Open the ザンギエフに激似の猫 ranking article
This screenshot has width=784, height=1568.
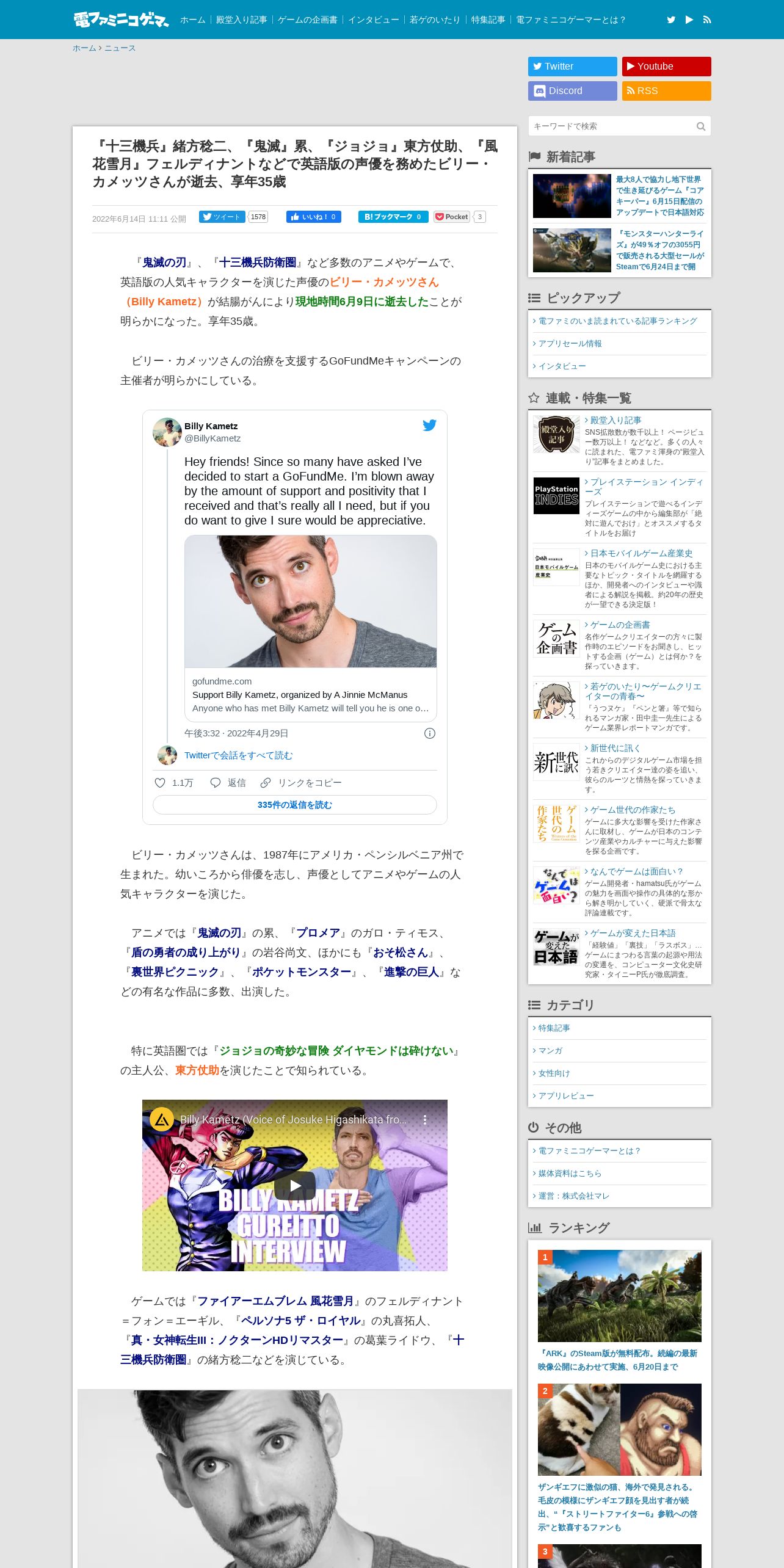tap(617, 1507)
